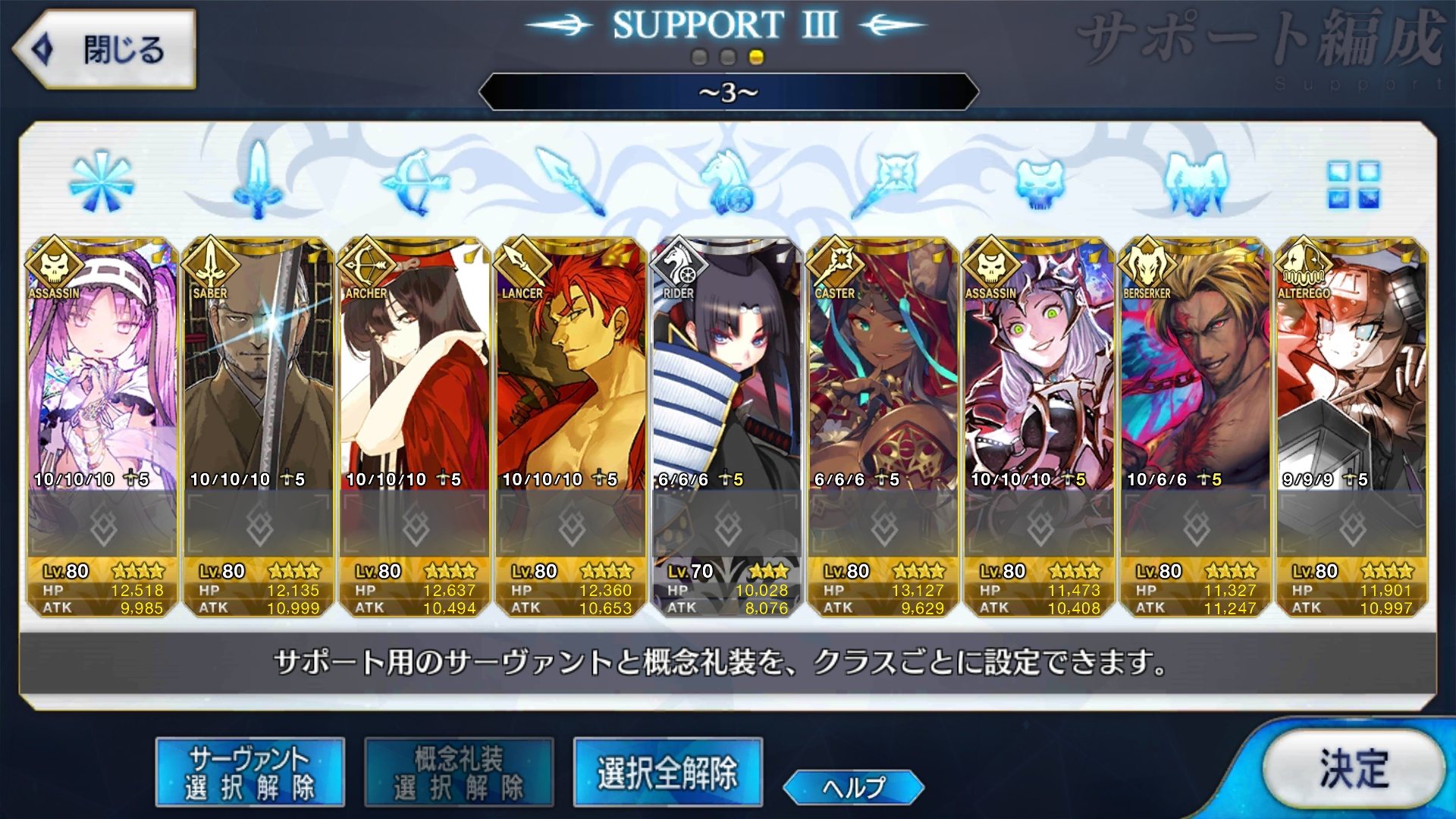This screenshot has height=819, width=1456.
Task: Open empty craft essence slot under Alterego
Action: [x=1352, y=525]
